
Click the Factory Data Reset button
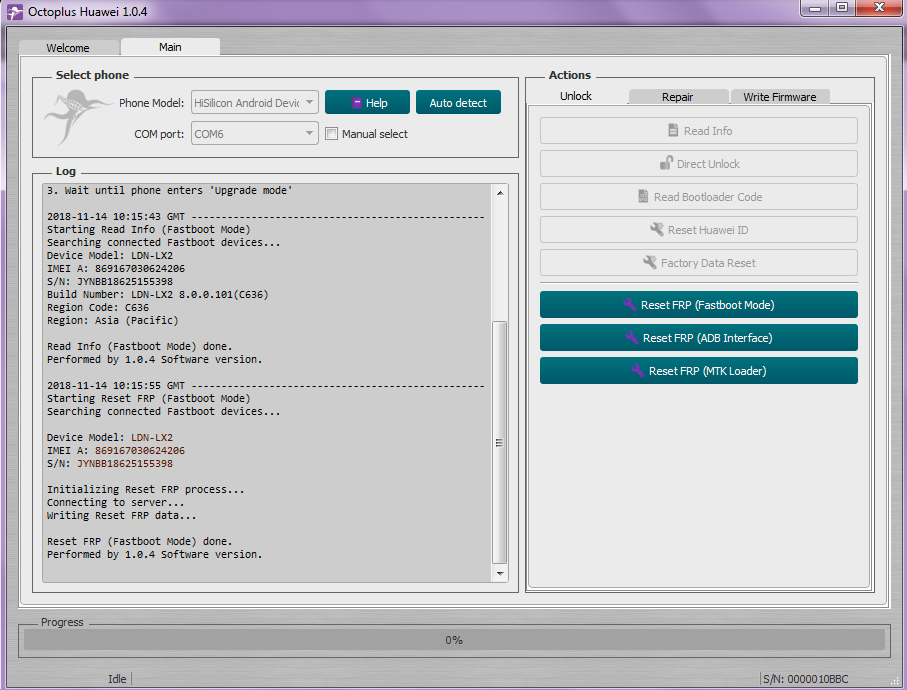click(x=698, y=263)
